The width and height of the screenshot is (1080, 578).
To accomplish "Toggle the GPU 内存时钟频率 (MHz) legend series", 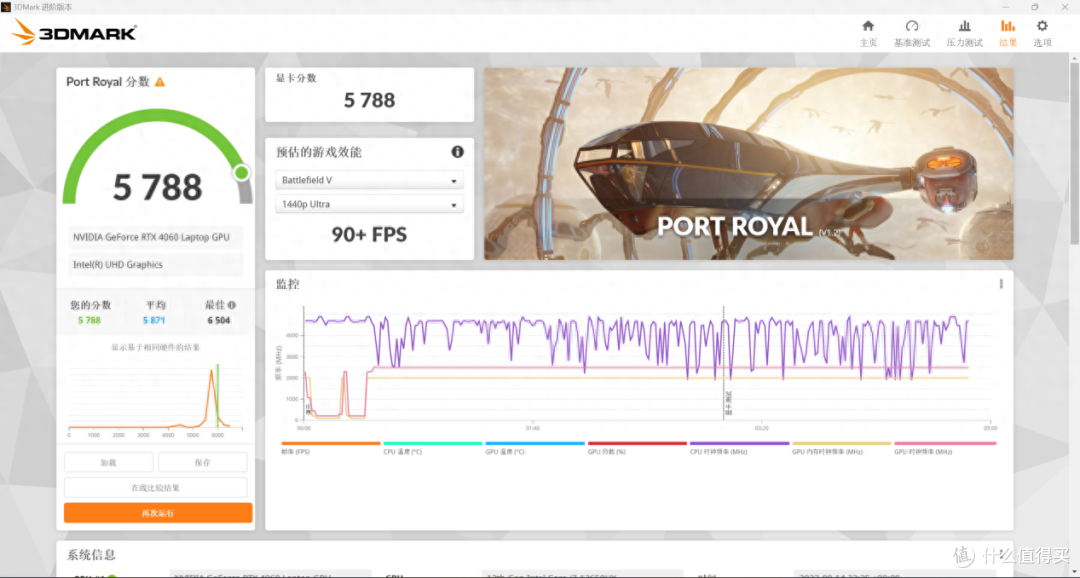I will click(x=841, y=448).
